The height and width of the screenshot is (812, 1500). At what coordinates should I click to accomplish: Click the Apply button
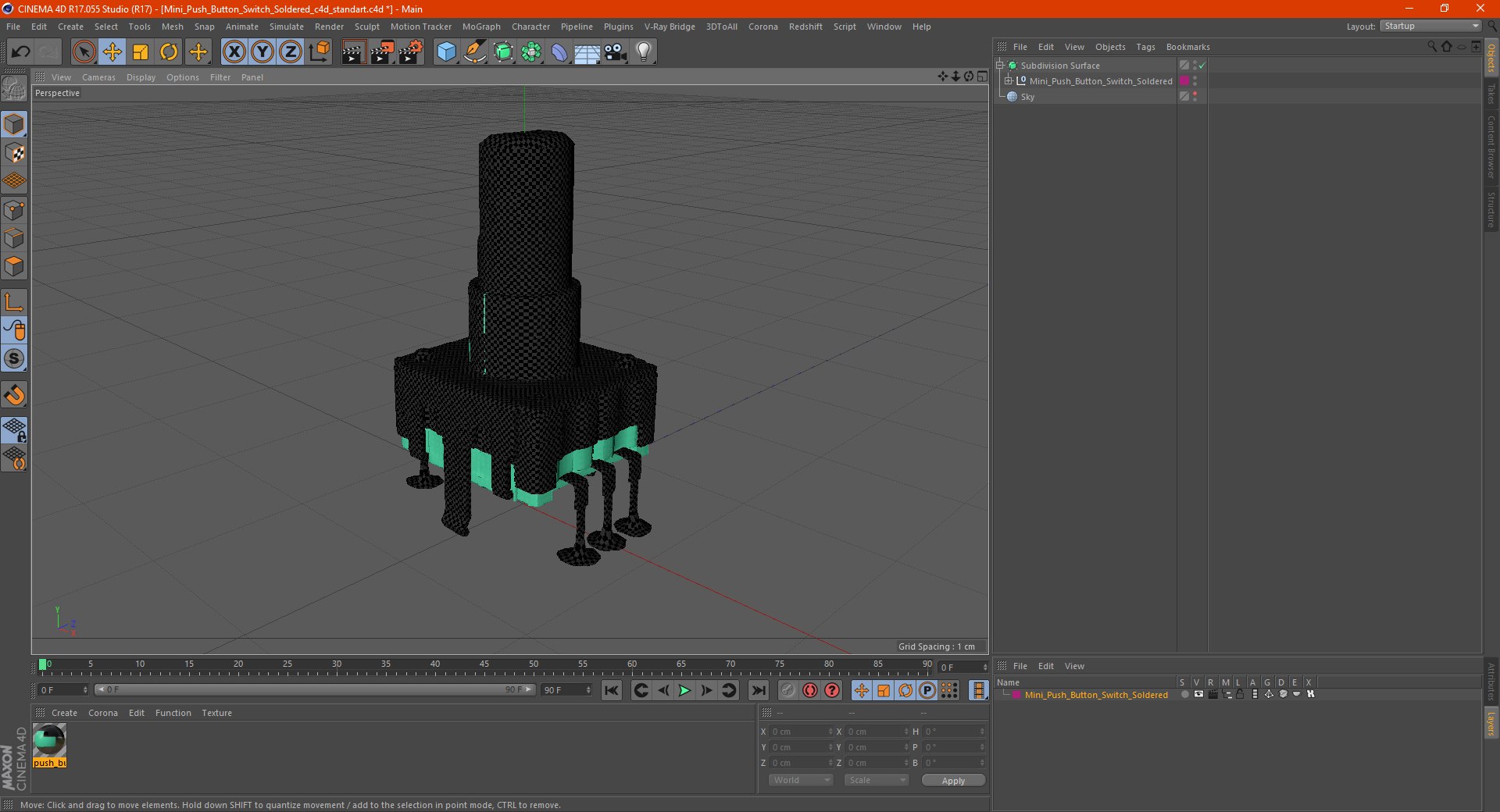(x=953, y=780)
